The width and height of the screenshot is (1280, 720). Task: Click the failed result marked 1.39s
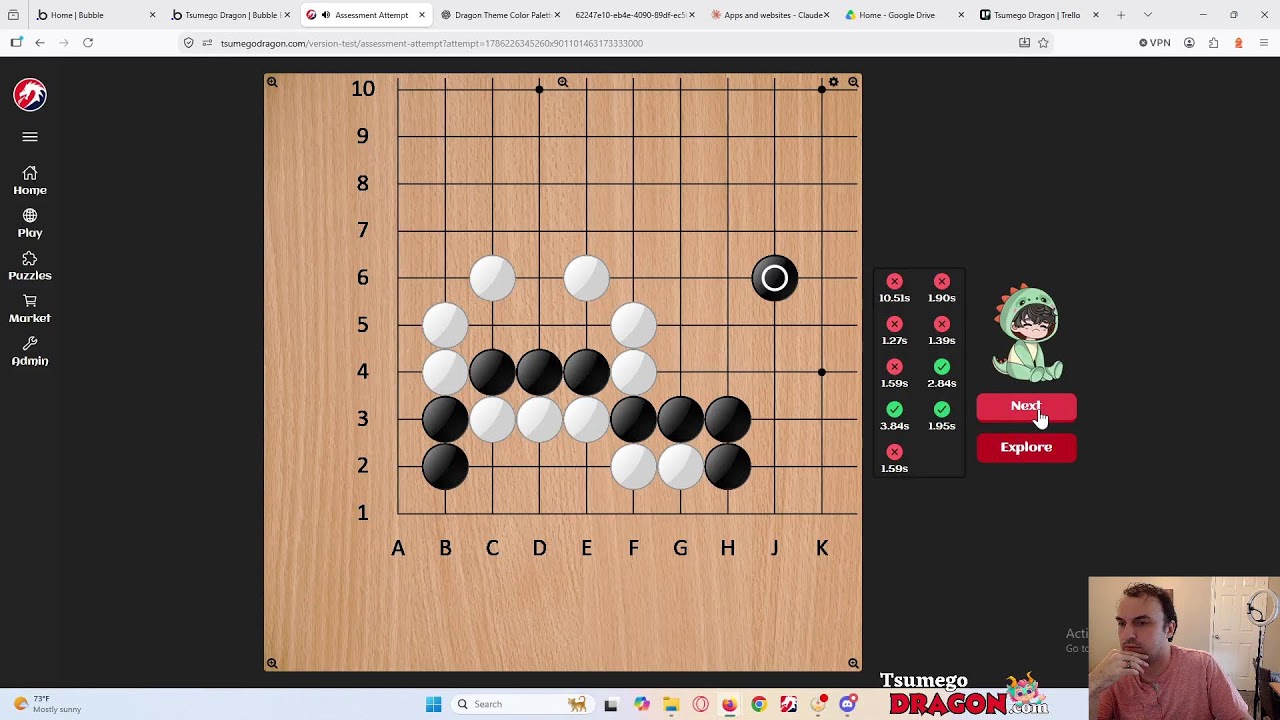click(941, 331)
